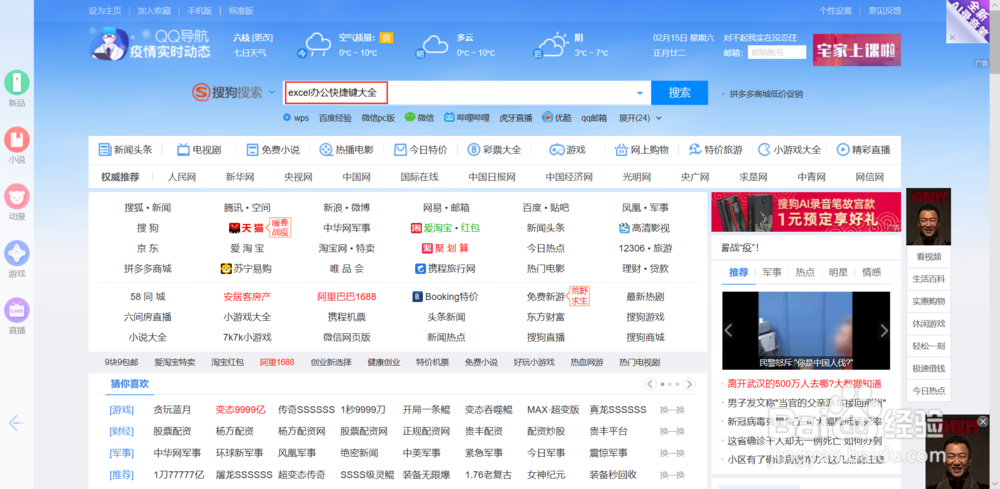Open 阿里巴巴1688 link

tap(347, 296)
